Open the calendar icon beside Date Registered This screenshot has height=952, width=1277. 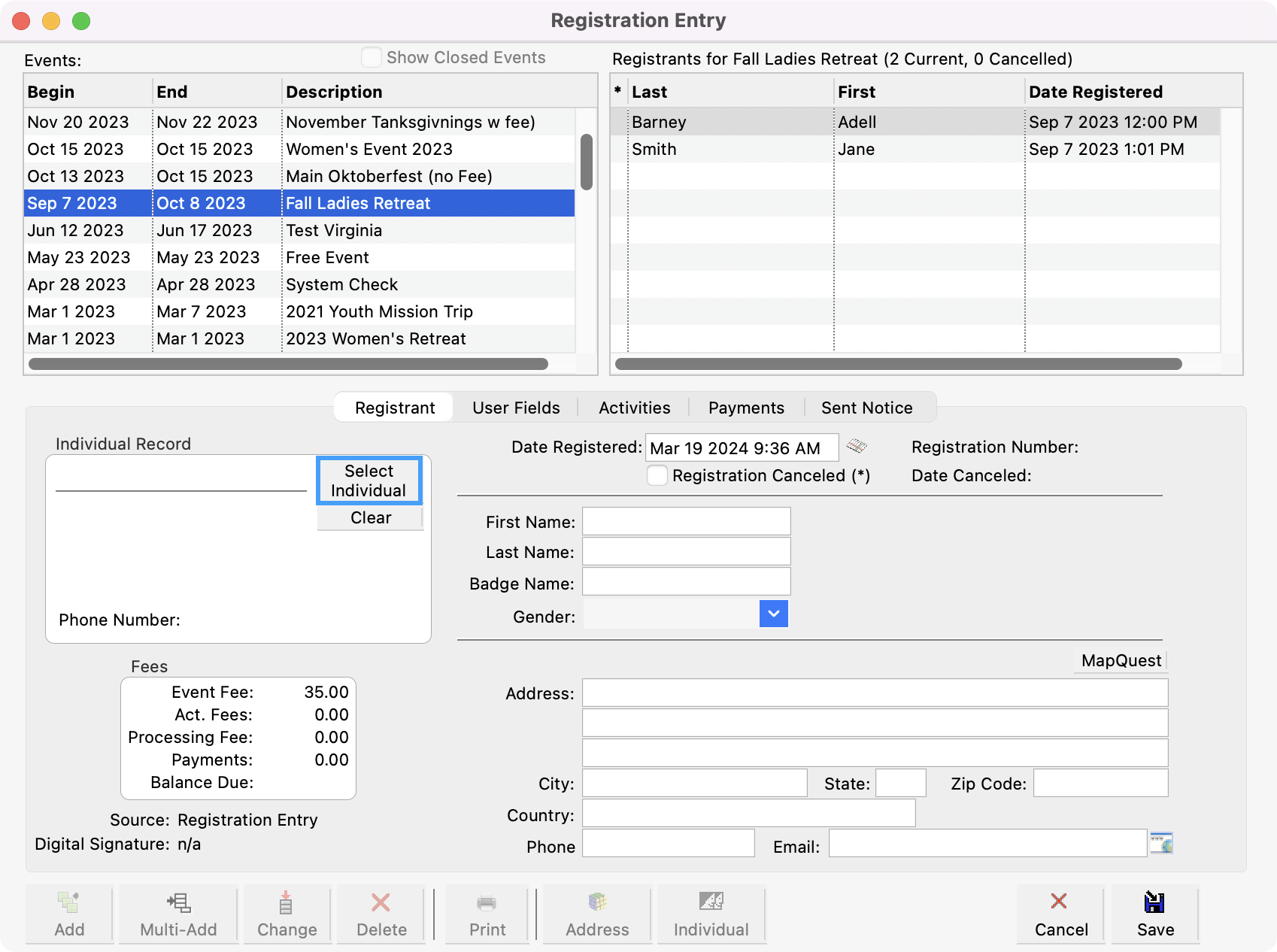tap(857, 447)
